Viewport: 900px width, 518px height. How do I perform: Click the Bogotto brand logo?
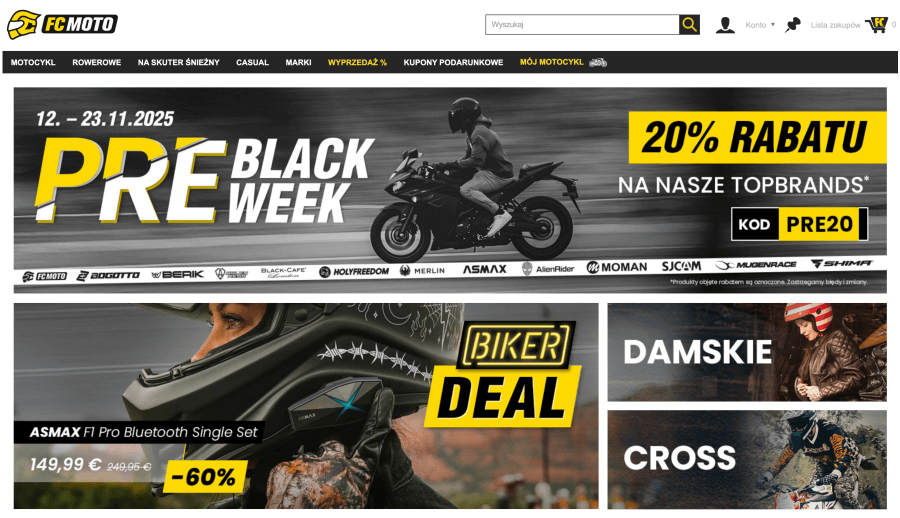(108, 276)
